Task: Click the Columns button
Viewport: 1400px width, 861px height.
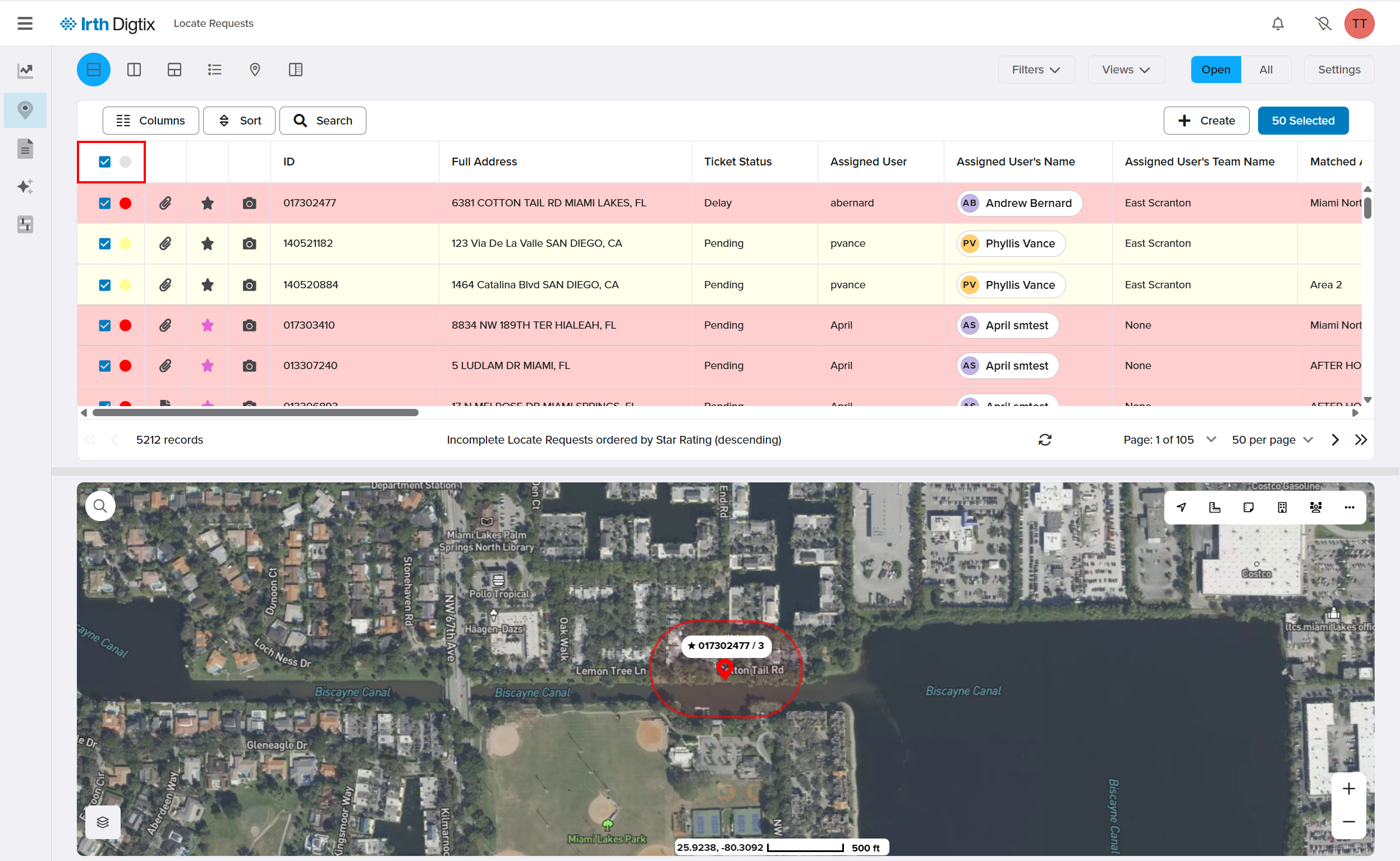Action: [150, 121]
